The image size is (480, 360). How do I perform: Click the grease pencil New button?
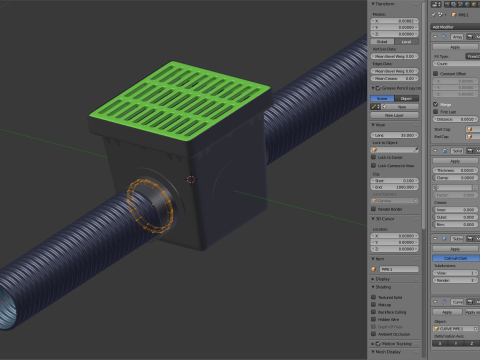pos(400,107)
